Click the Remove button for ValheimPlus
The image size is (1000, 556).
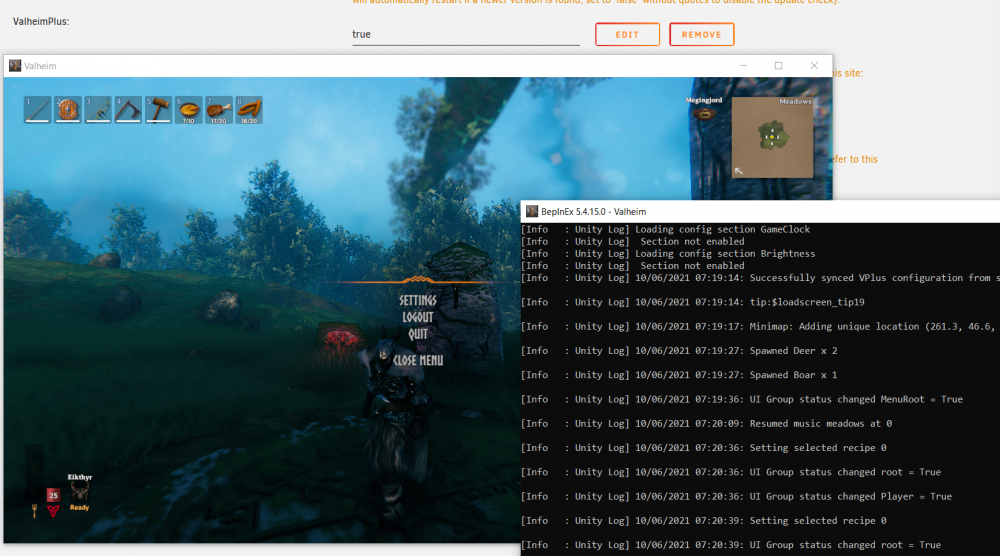702,34
